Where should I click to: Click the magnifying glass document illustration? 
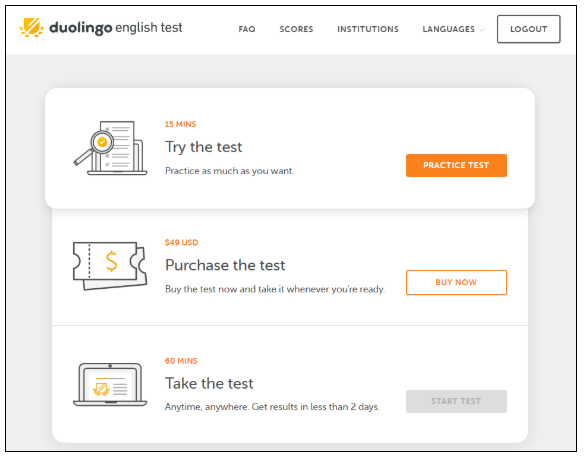(x=110, y=148)
